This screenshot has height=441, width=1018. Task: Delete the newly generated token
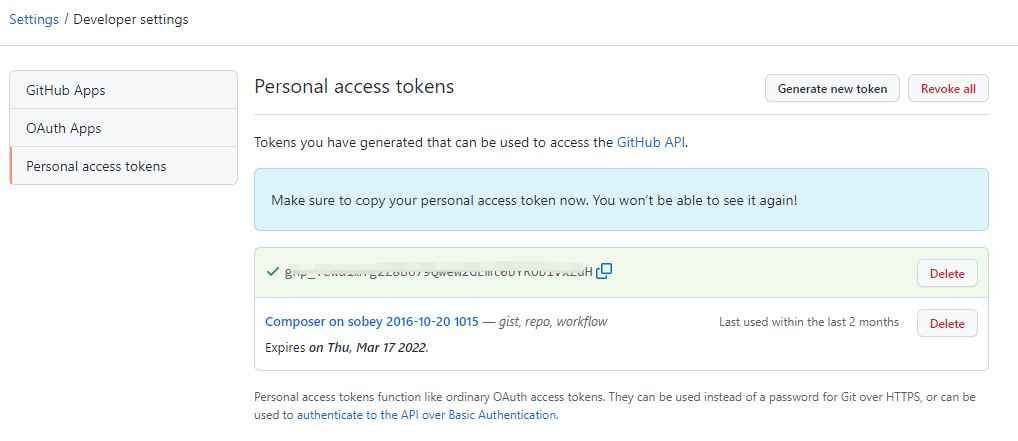[x=947, y=273]
